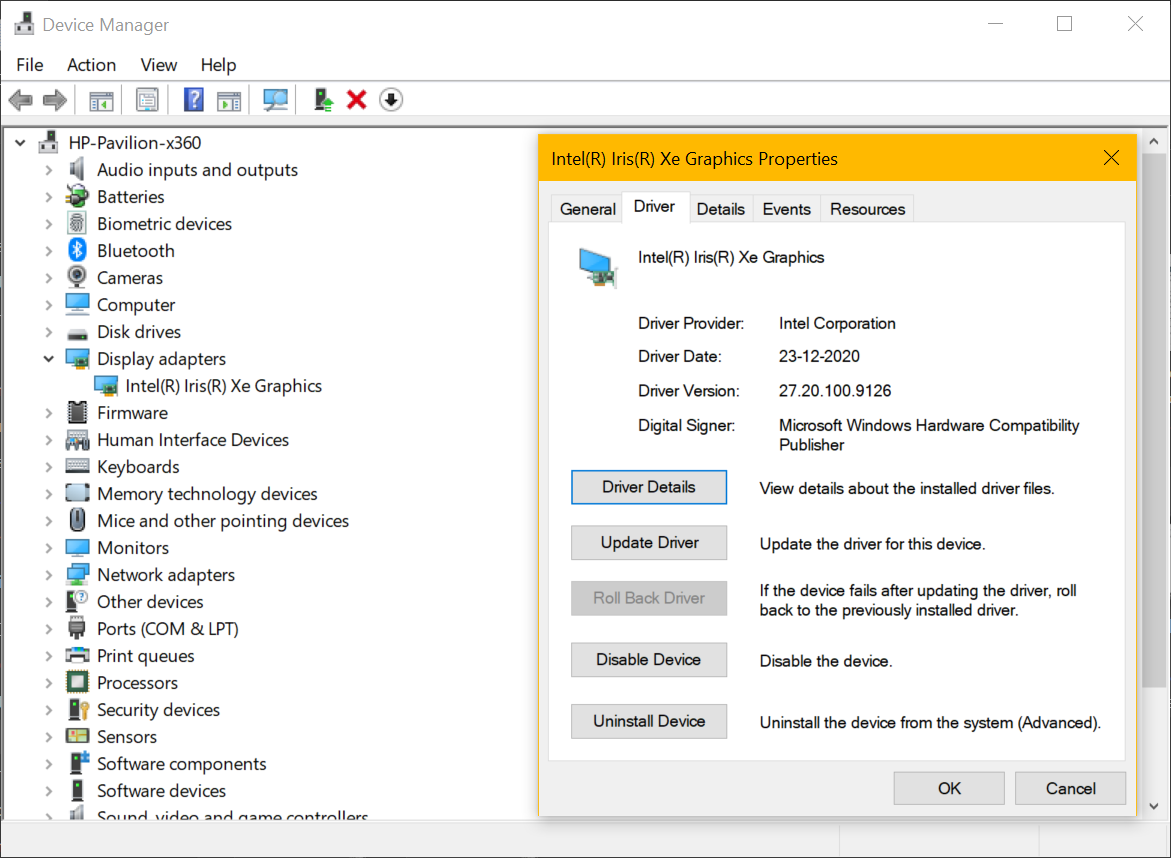Screen dimensions: 1171x858
Task: Select the Computer tree item
Action: tap(136, 305)
